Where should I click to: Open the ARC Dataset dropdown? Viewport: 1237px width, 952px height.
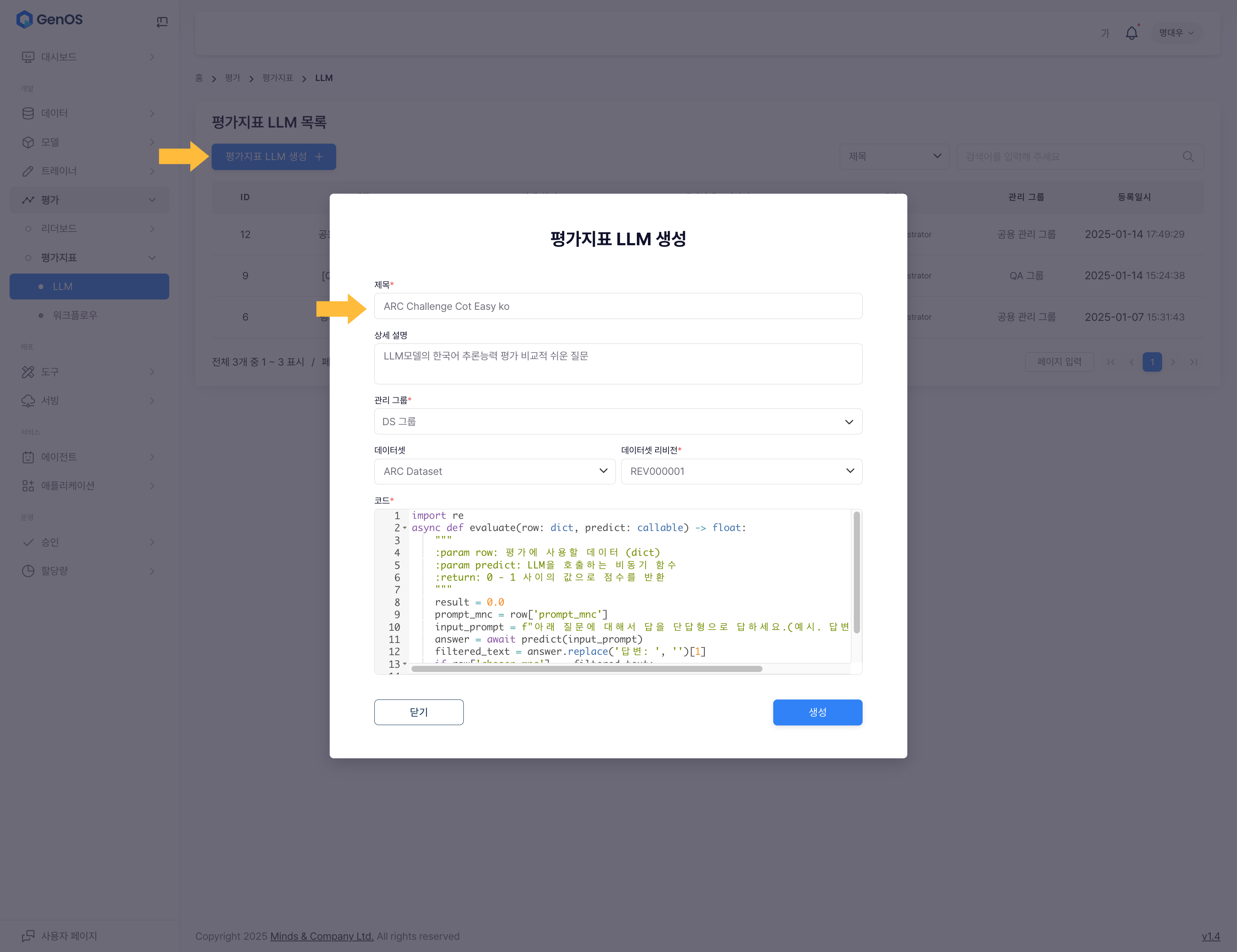(494, 471)
